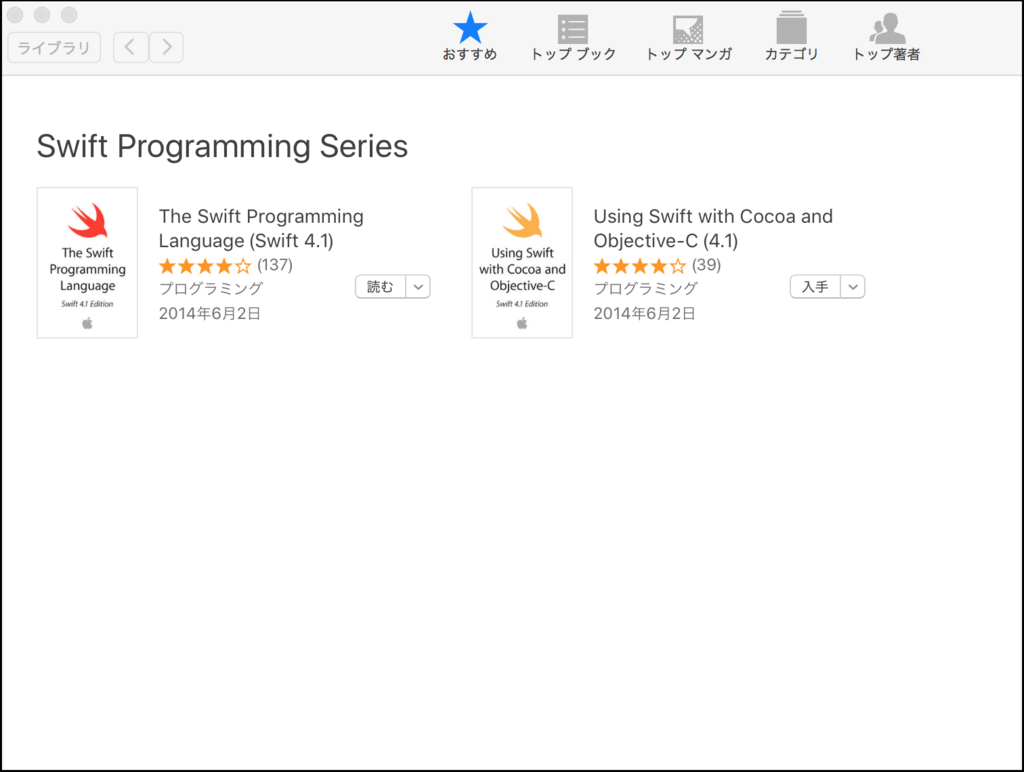The image size is (1024, 772).
Task: Open the Using Swift with Cocoa cover thumbnail
Action: [522, 263]
